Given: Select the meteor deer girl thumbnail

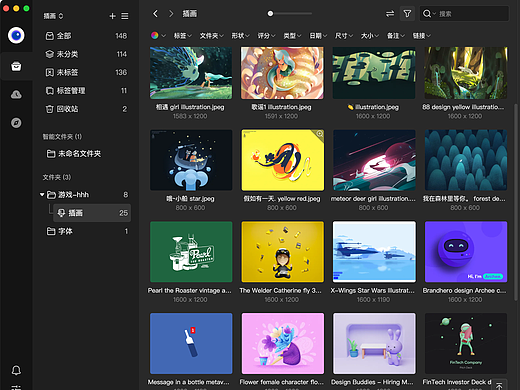Looking at the screenshot, I should pyautogui.click(x=374, y=160).
